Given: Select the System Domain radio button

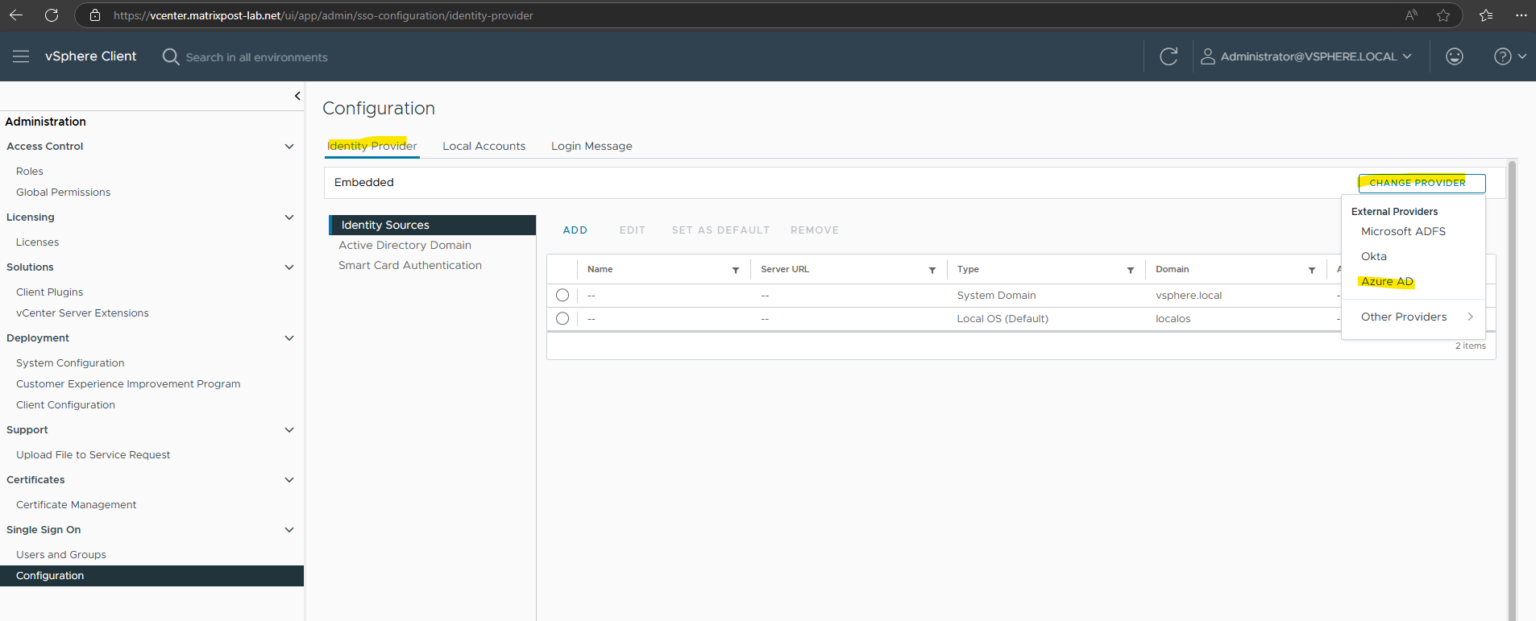Looking at the screenshot, I should pos(562,294).
